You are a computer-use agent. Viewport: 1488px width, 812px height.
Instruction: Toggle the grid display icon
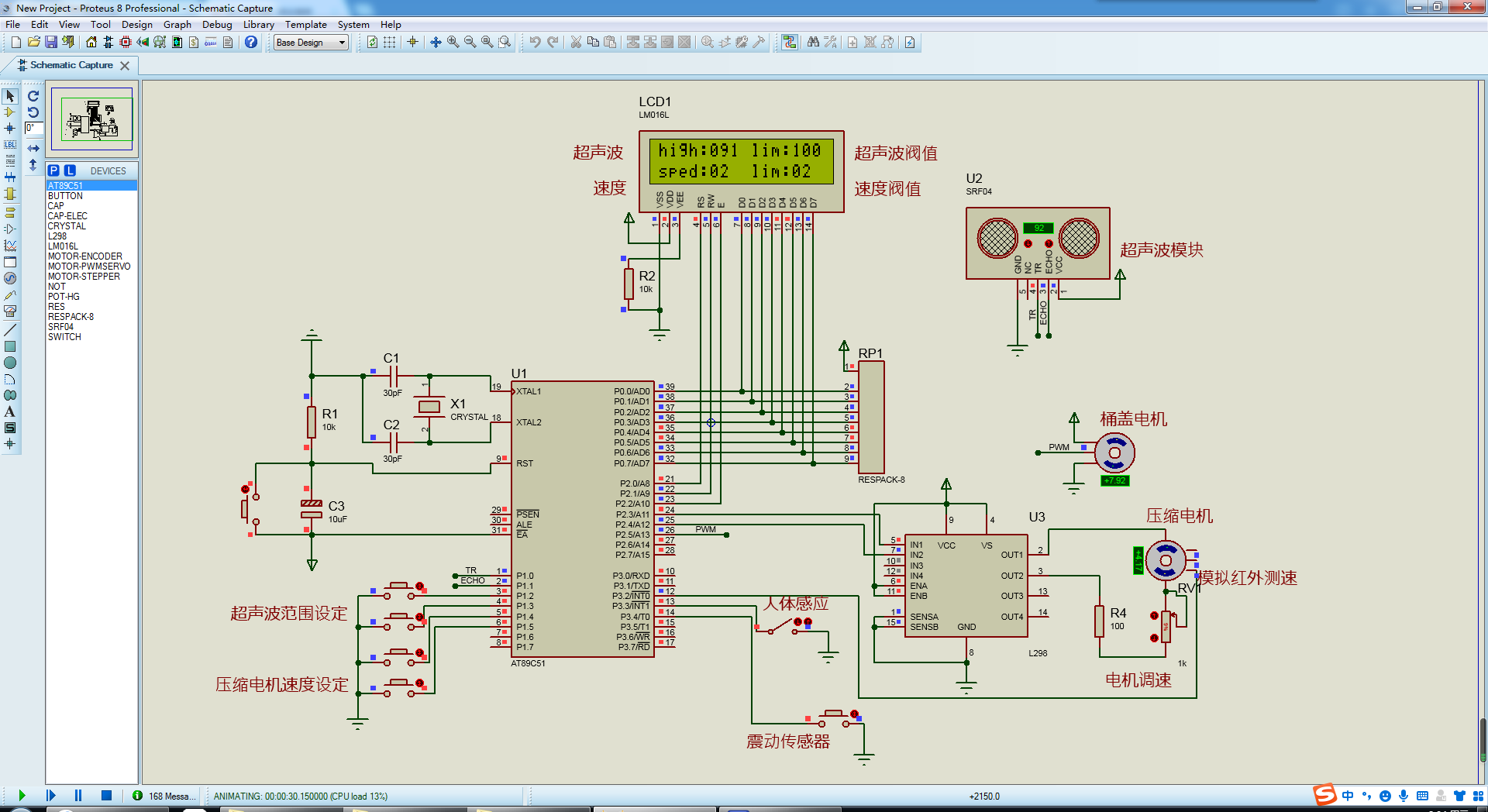coord(390,43)
